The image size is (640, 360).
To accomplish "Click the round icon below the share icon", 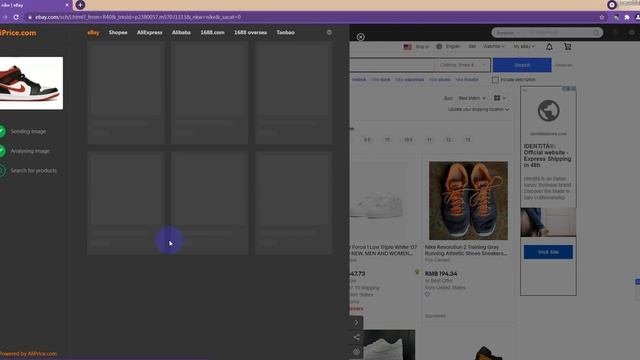I will 356,351.
